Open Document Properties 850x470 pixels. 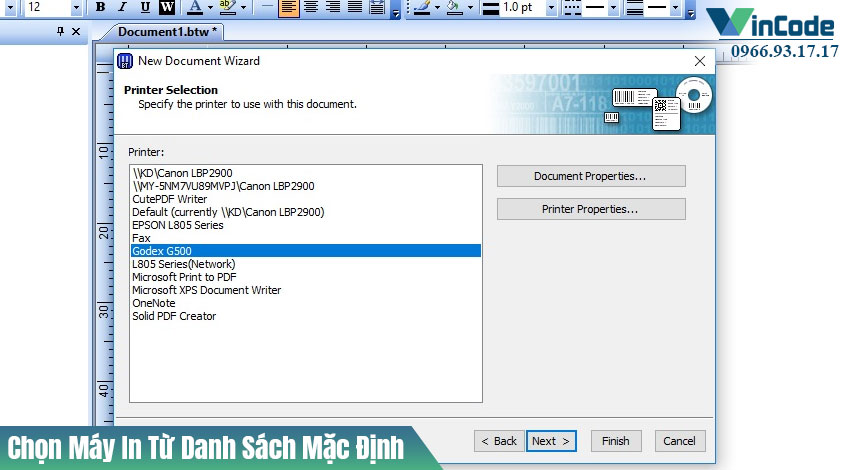[591, 176]
